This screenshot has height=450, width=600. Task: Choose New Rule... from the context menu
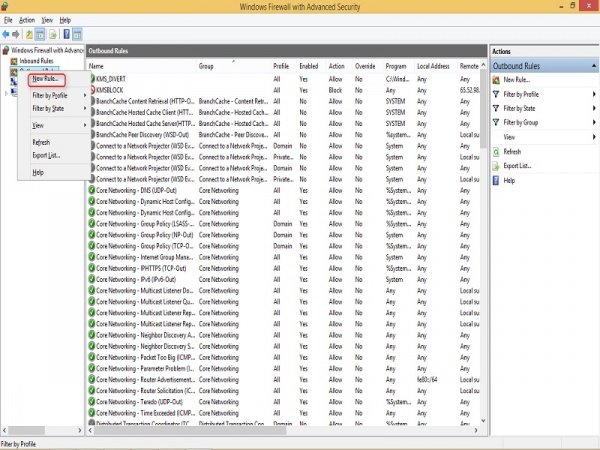pyautogui.click(x=43, y=78)
